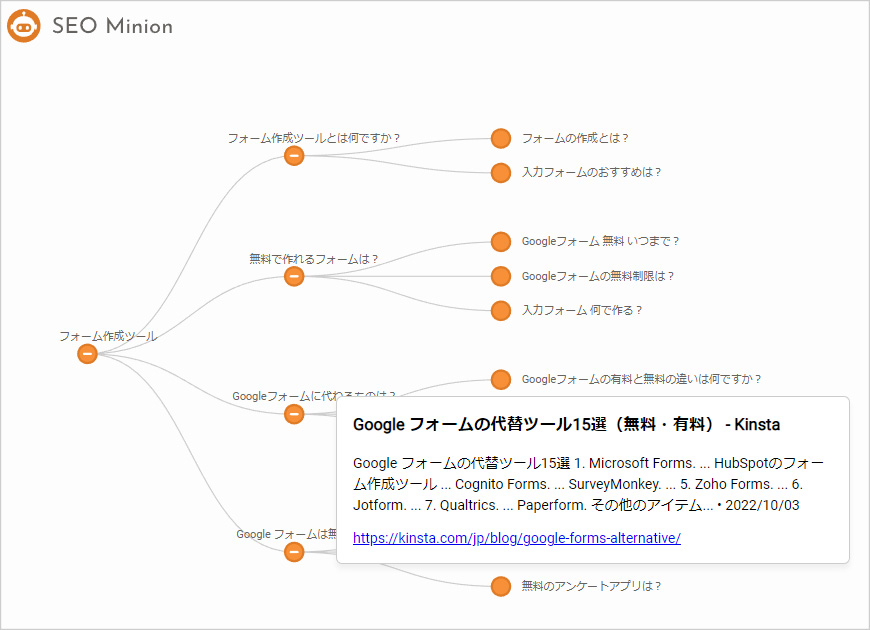The width and height of the screenshot is (870, 630).
Task: Click the circle beside Googleフォームの有料と無料の違いは何ですか？
Action: (500, 380)
